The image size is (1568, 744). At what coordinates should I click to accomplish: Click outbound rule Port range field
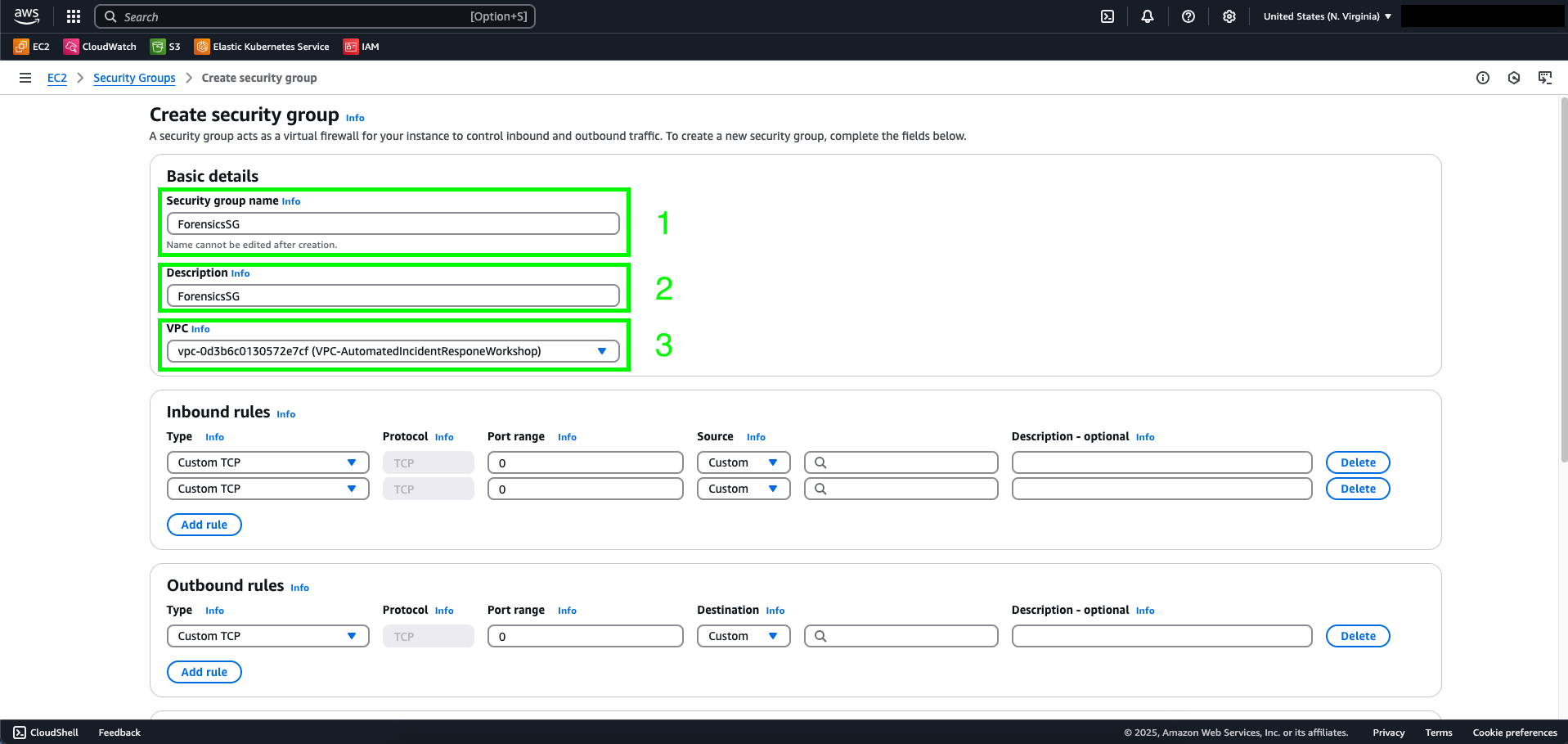click(x=585, y=636)
